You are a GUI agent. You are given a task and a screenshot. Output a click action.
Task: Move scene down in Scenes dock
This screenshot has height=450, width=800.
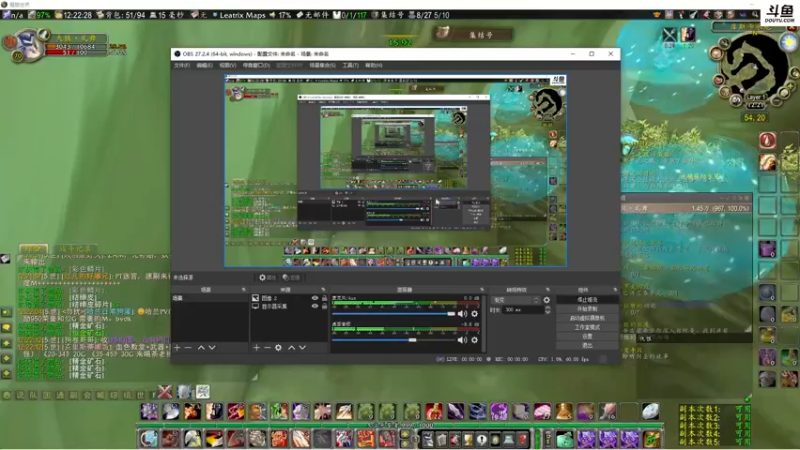coord(212,347)
